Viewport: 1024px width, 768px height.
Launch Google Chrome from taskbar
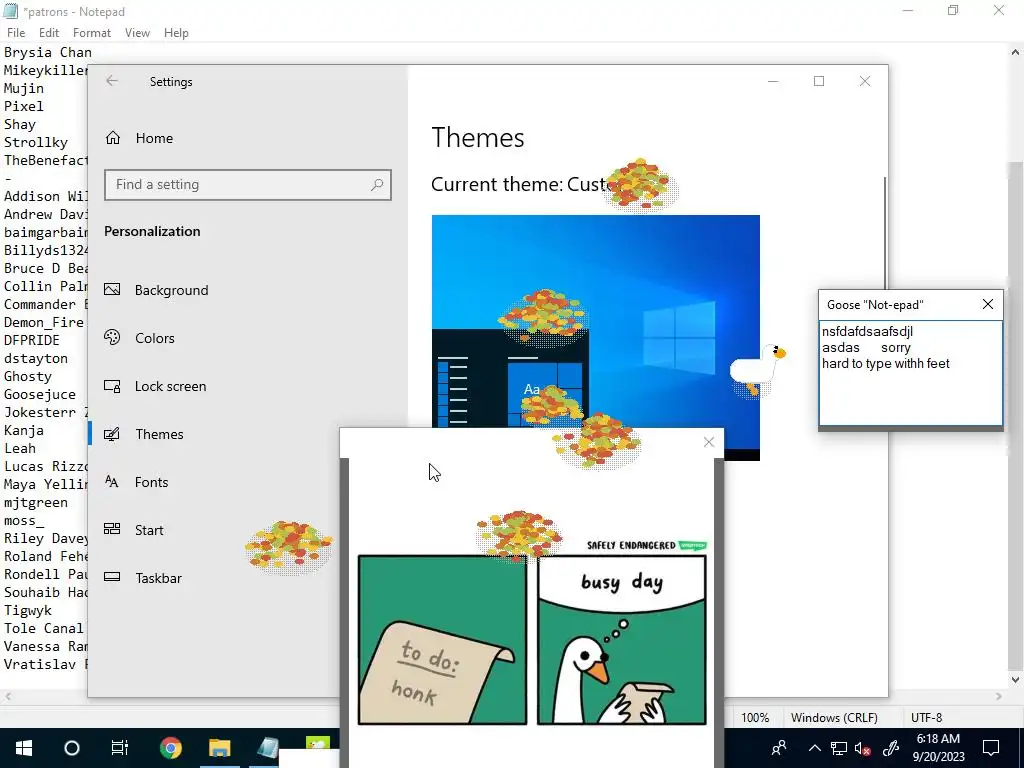click(x=170, y=748)
